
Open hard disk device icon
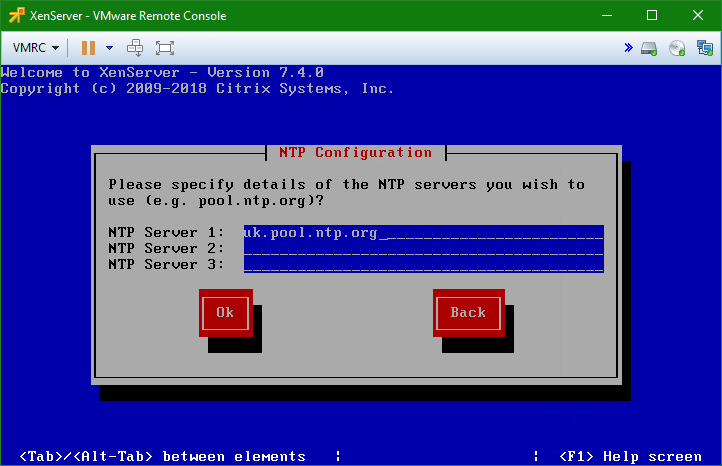649,48
